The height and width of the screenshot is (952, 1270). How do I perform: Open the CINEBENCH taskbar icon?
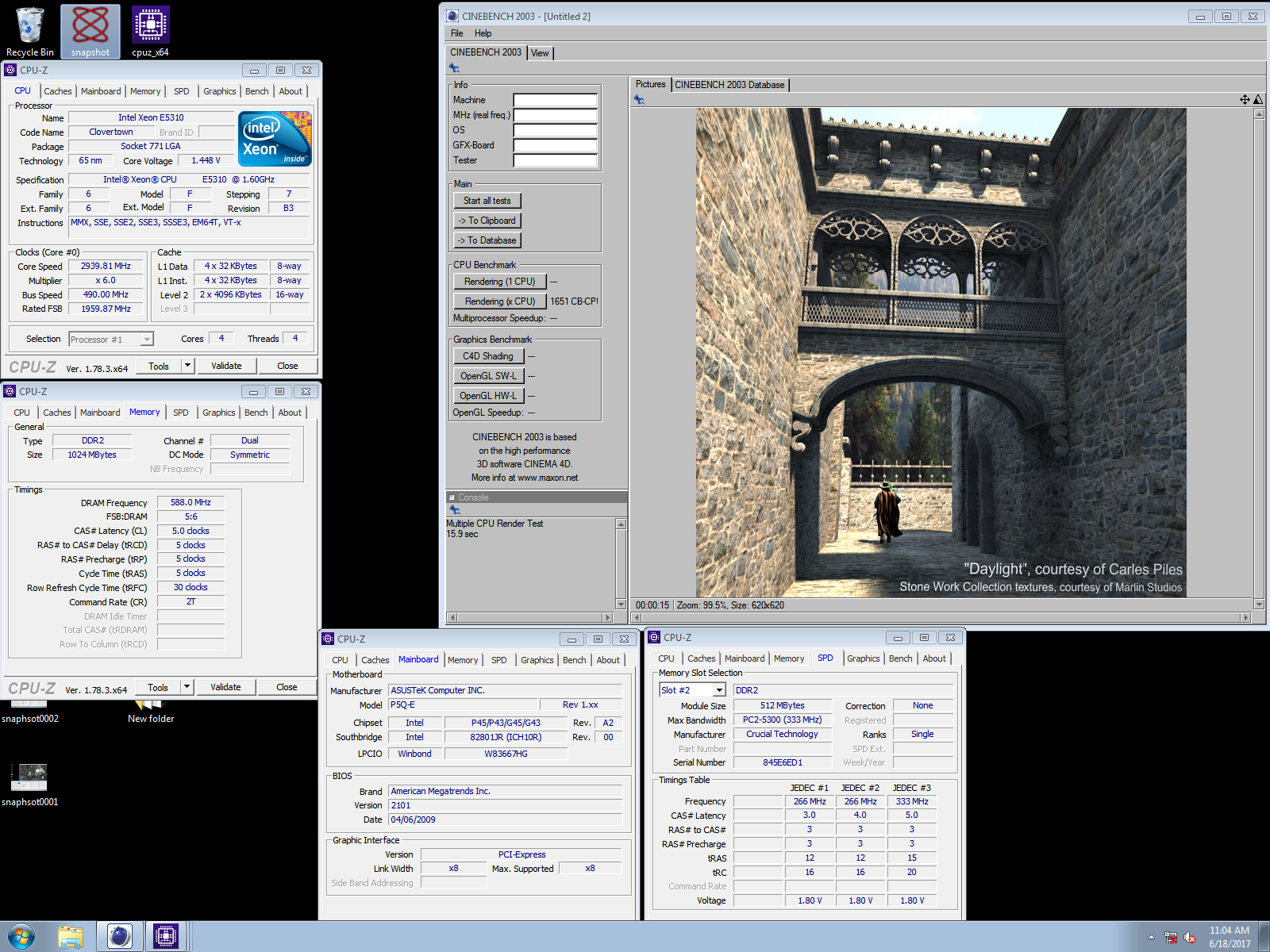click(x=120, y=937)
